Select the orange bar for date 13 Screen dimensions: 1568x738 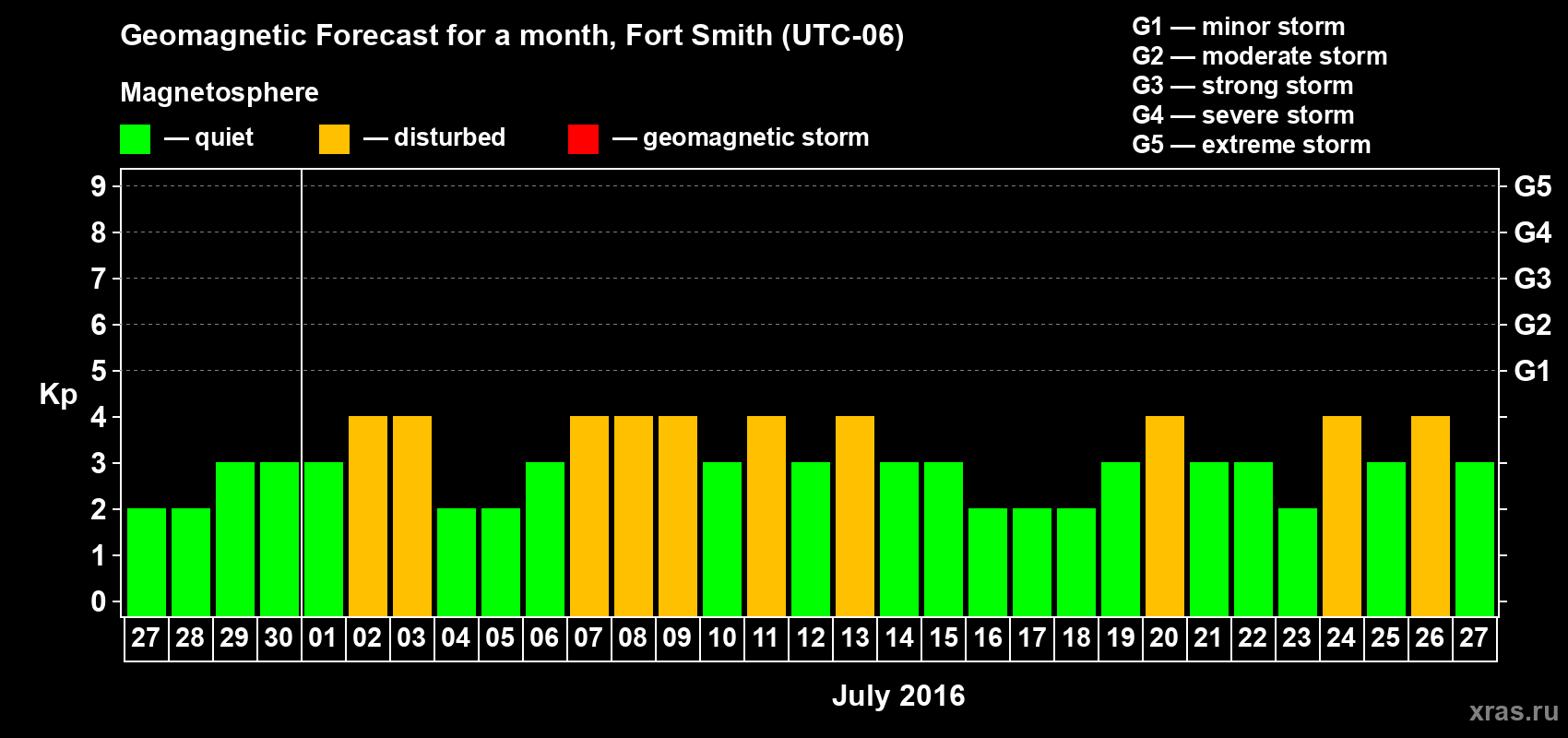coord(855,516)
